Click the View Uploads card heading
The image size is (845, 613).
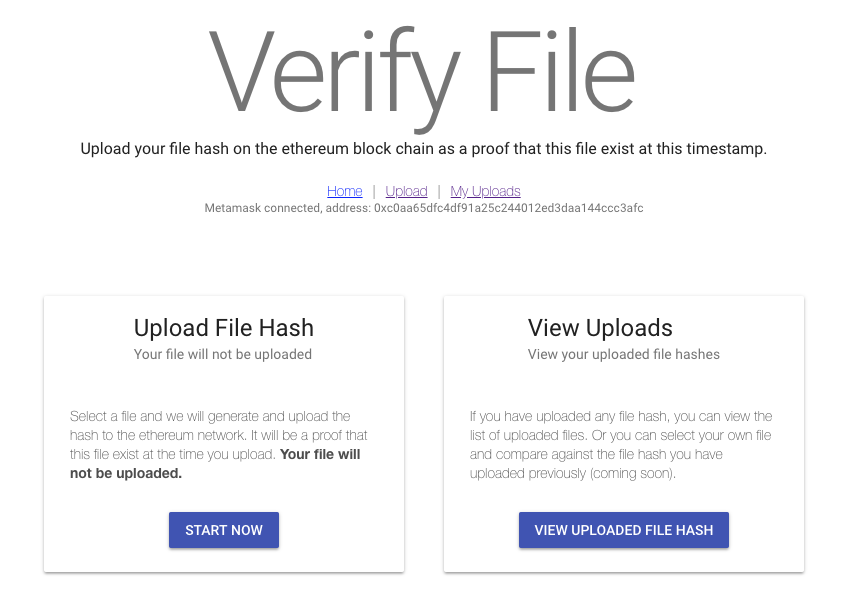(x=600, y=328)
